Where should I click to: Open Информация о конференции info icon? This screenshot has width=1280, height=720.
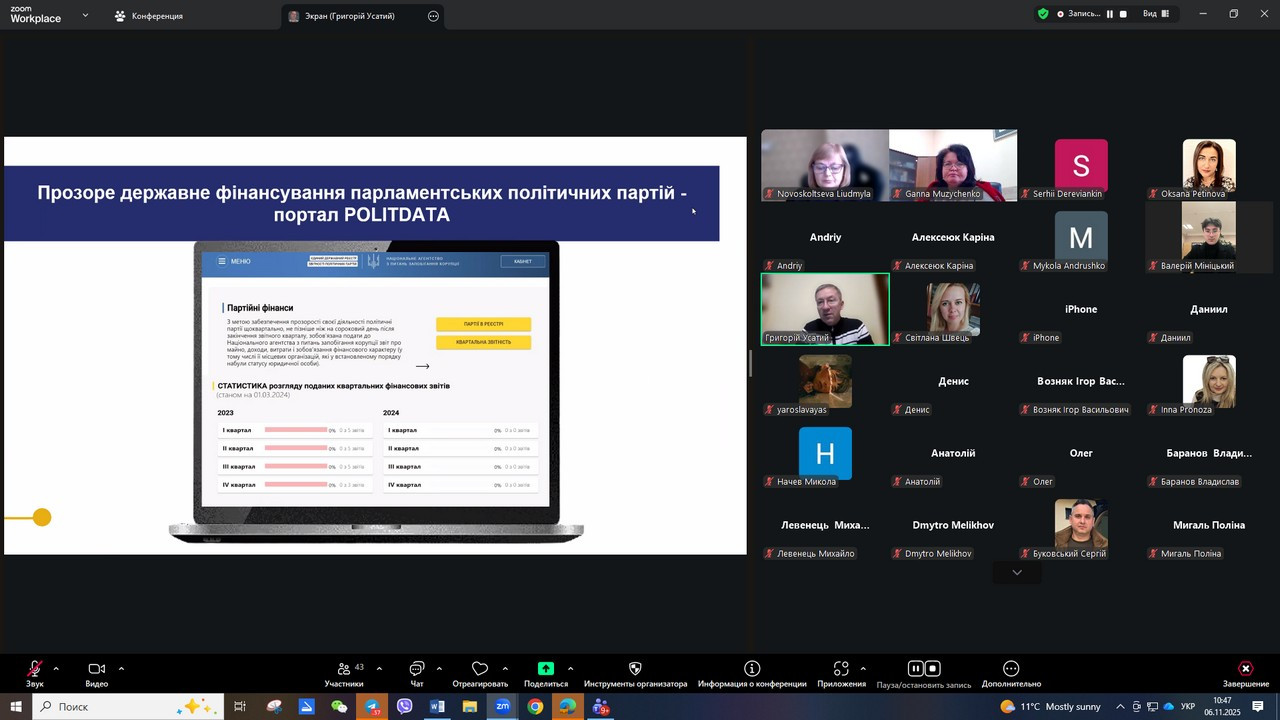click(x=752, y=669)
